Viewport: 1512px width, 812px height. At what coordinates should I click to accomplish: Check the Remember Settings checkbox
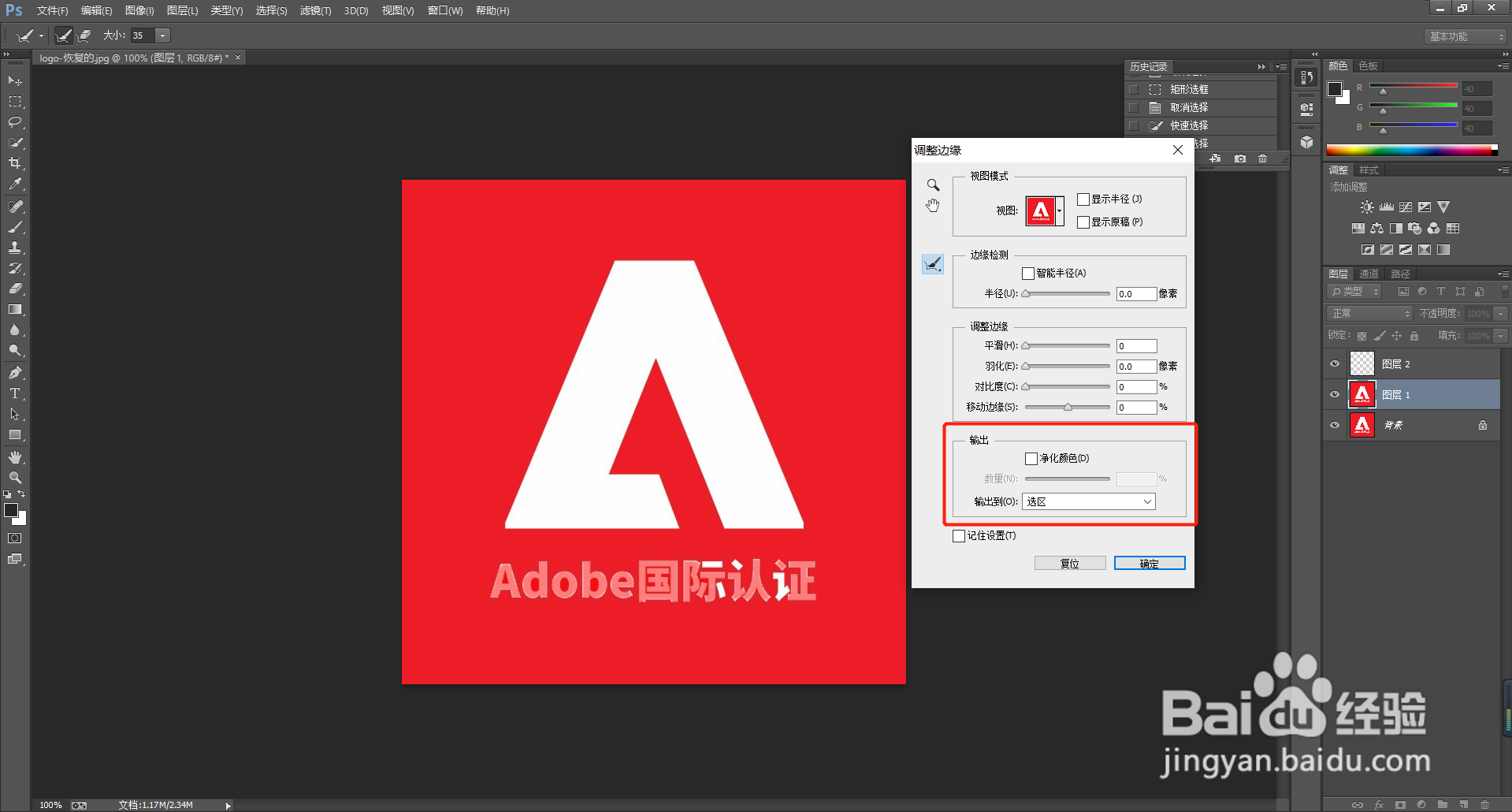pos(959,536)
